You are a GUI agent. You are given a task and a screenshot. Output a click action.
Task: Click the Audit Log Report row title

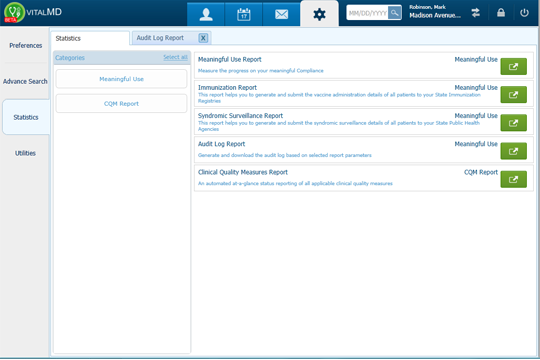pyautogui.click(x=221, y=144)
